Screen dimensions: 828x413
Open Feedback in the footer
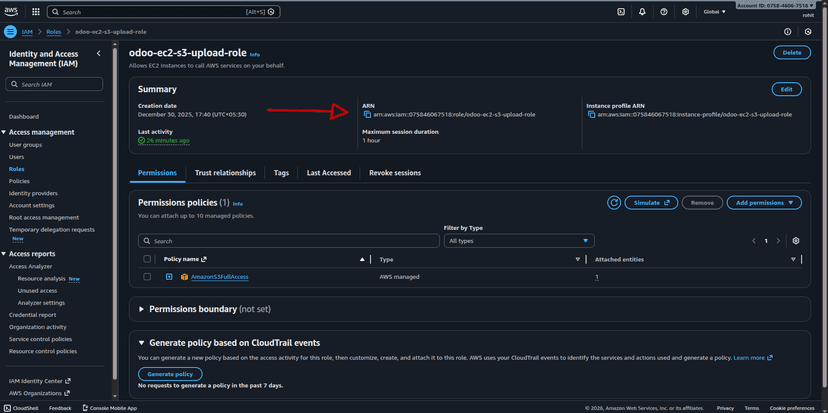(x=60, y=408)
